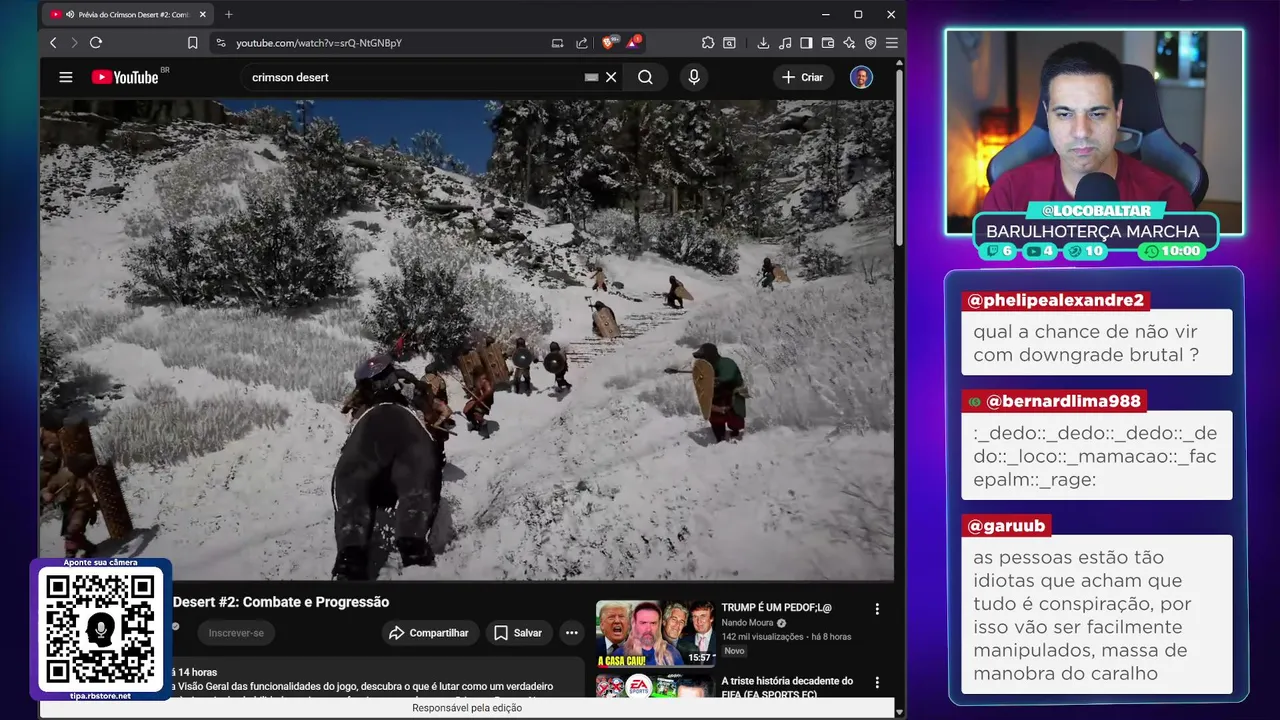Open the on-screen keyboard icon in search box
The width and height of the screenshot is (1280, 720).
[591, 77]
